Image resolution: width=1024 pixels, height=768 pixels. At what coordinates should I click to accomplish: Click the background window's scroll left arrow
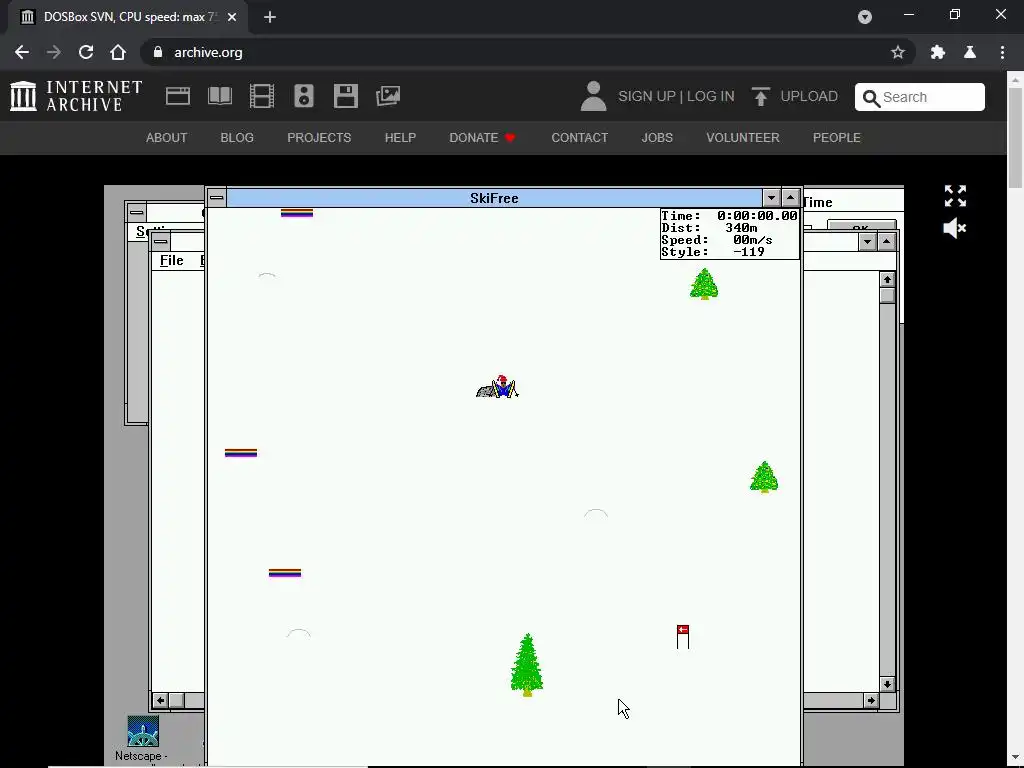[x=160, y=700]
